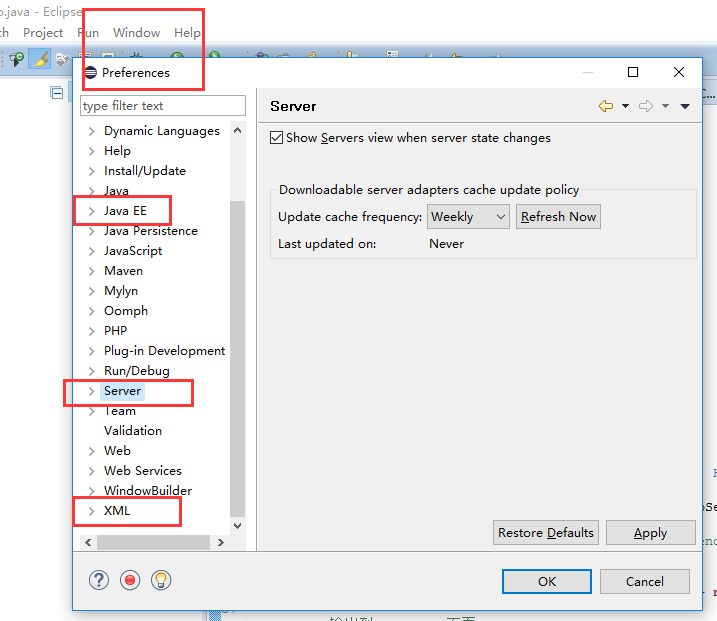
Task: Open the Project menu in Eclipse
Action: [x=43, y=33]
